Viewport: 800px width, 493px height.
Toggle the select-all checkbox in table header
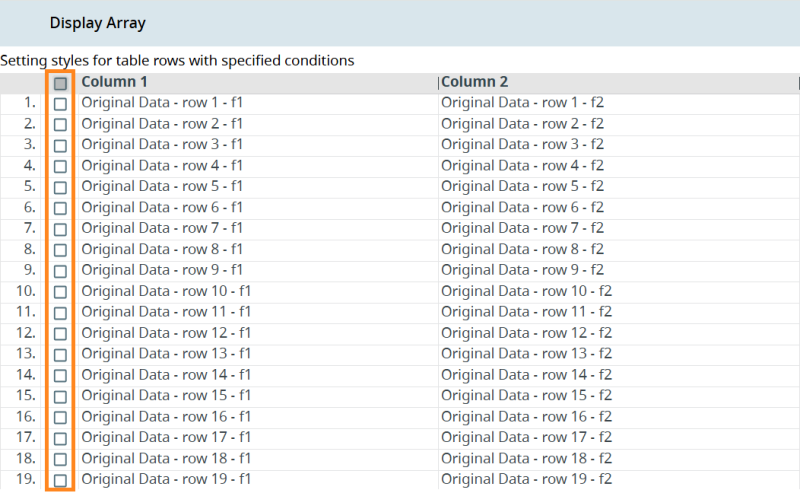click(60, 83)
